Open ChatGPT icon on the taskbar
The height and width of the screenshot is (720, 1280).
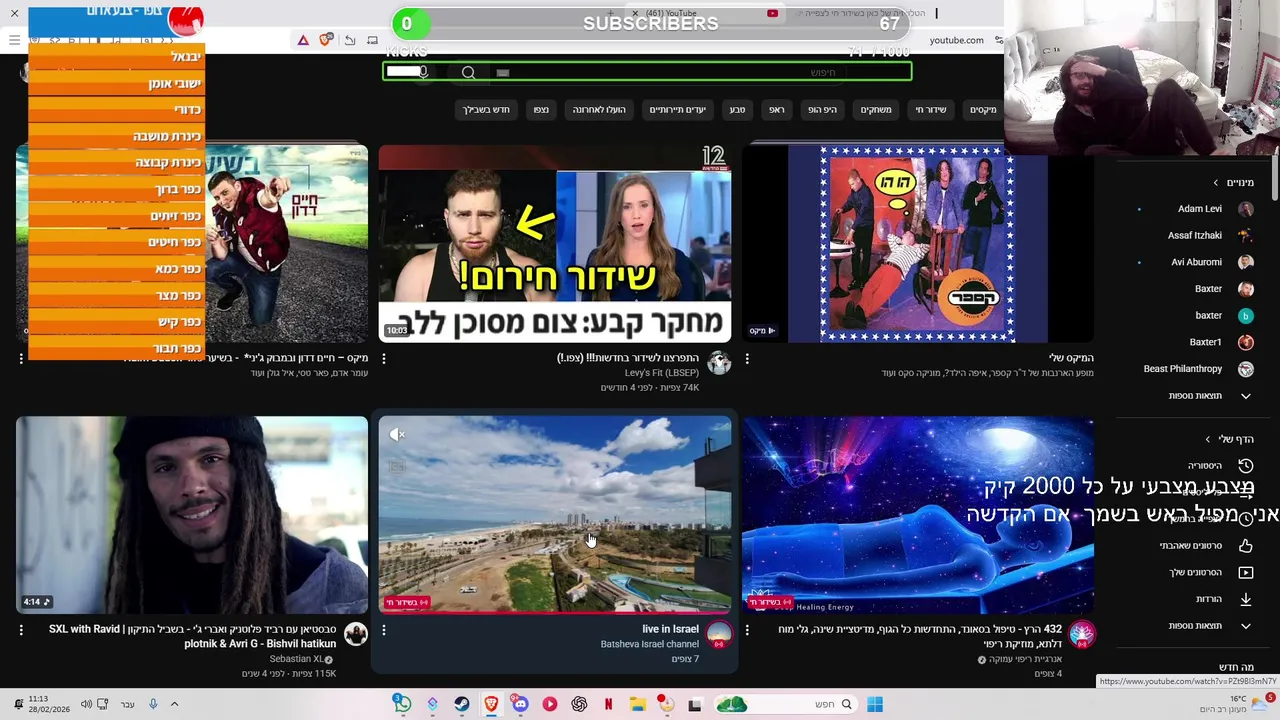tap(579, 704)
